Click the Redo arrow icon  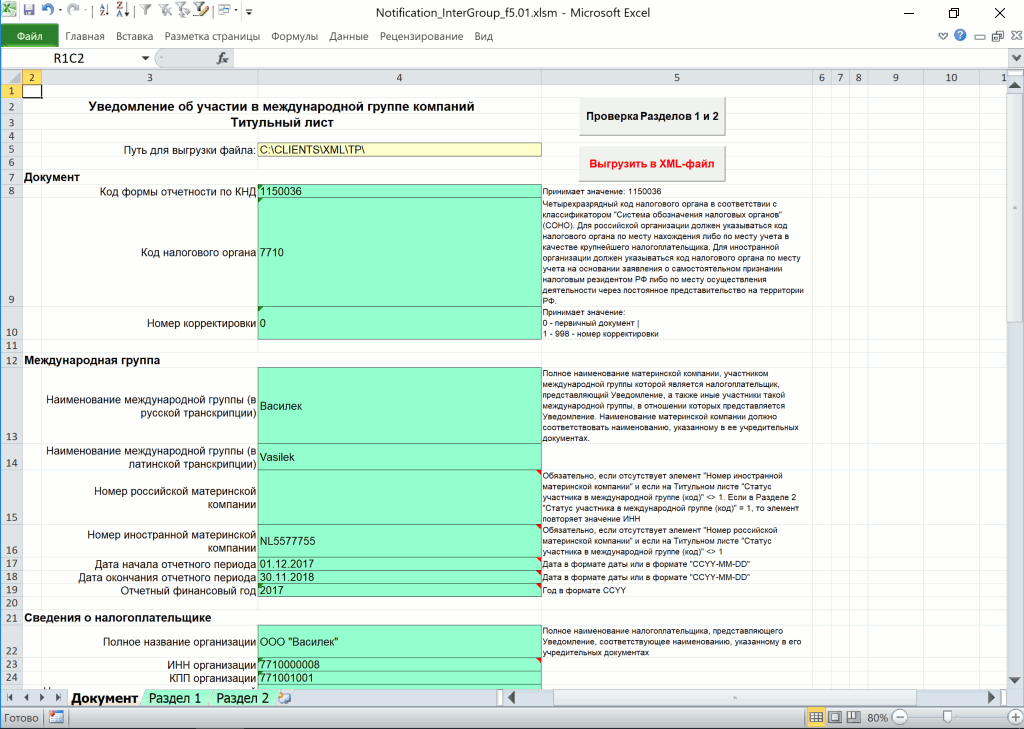(73, 11)
